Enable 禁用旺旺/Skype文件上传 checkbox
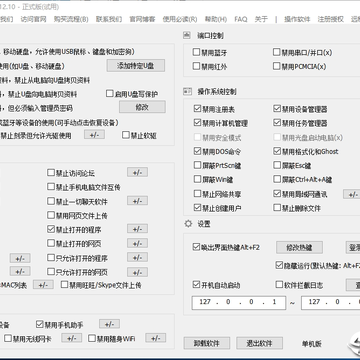 click(x=64, y=285)
